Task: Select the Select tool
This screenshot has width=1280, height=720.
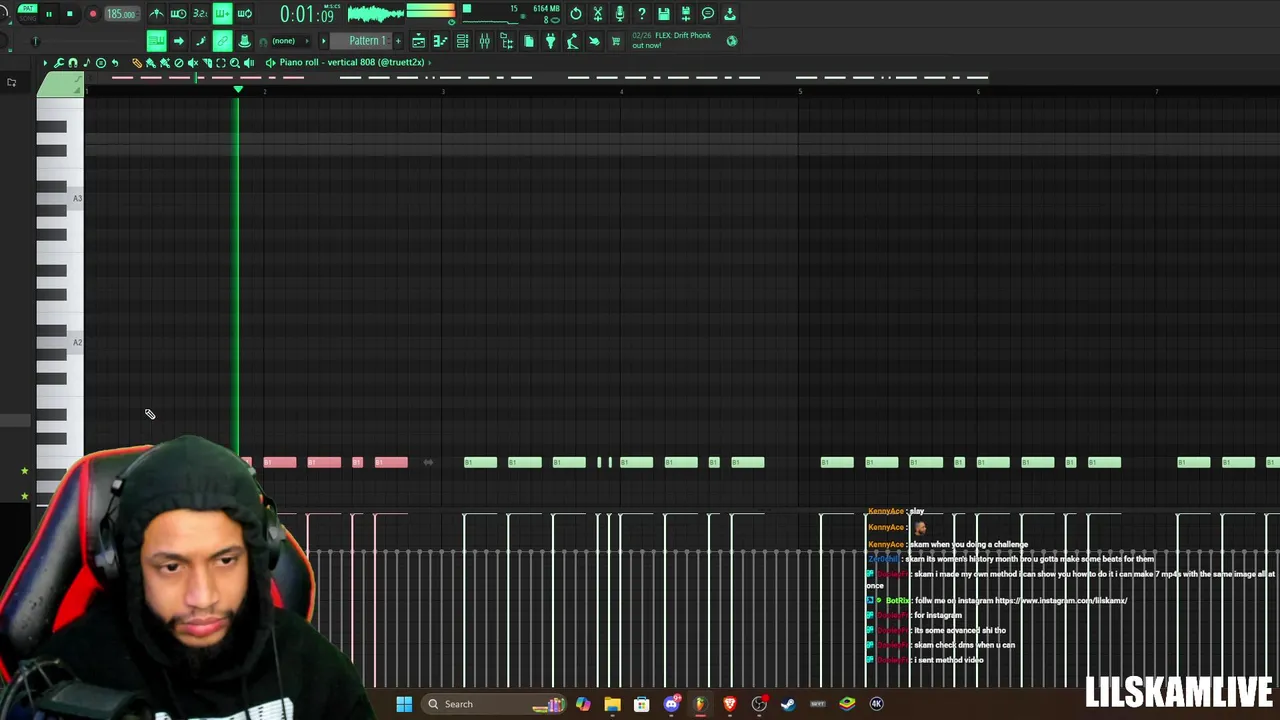Action: 221,63
